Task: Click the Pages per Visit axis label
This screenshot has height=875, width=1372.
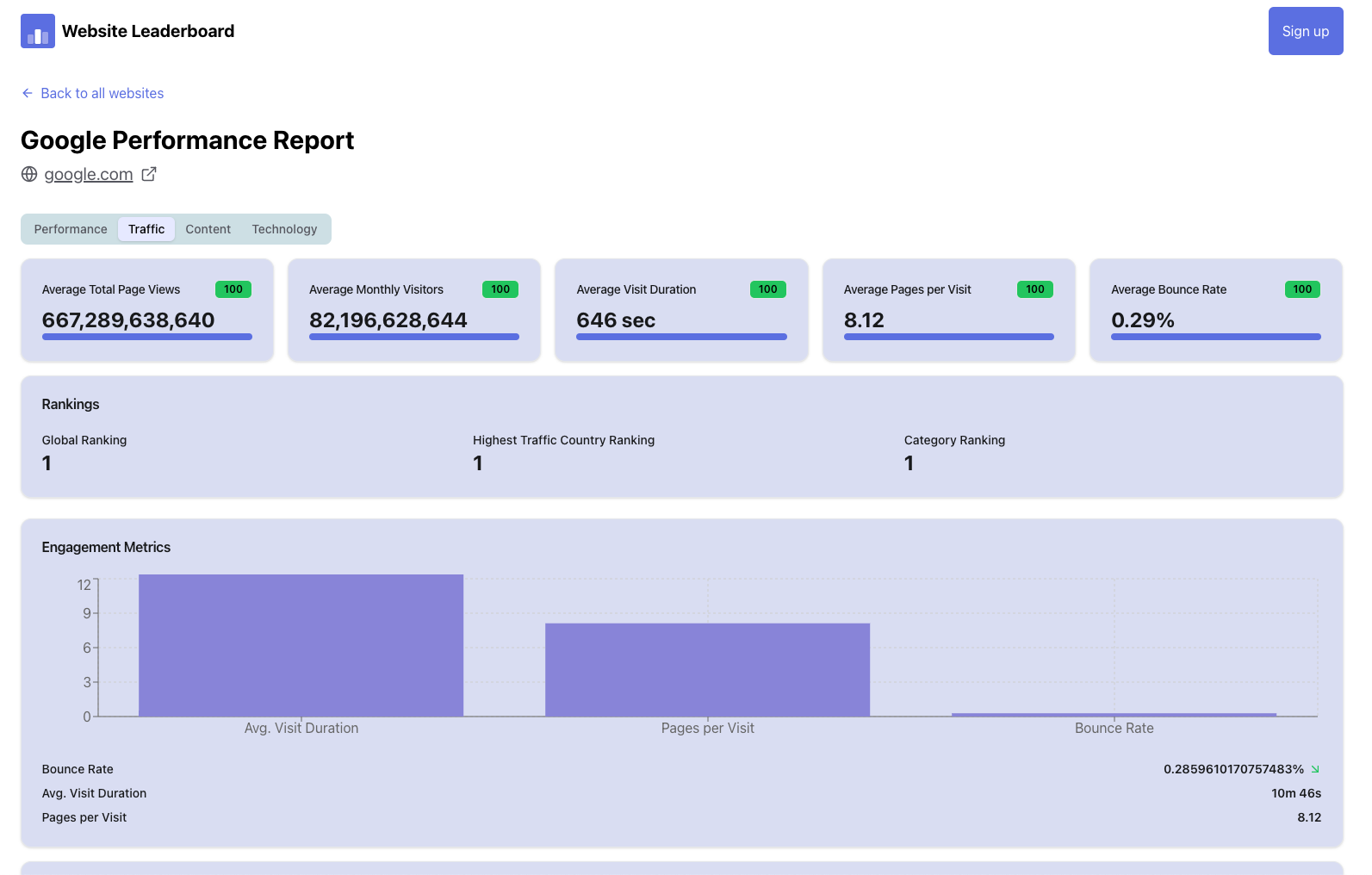Action: 708,728
